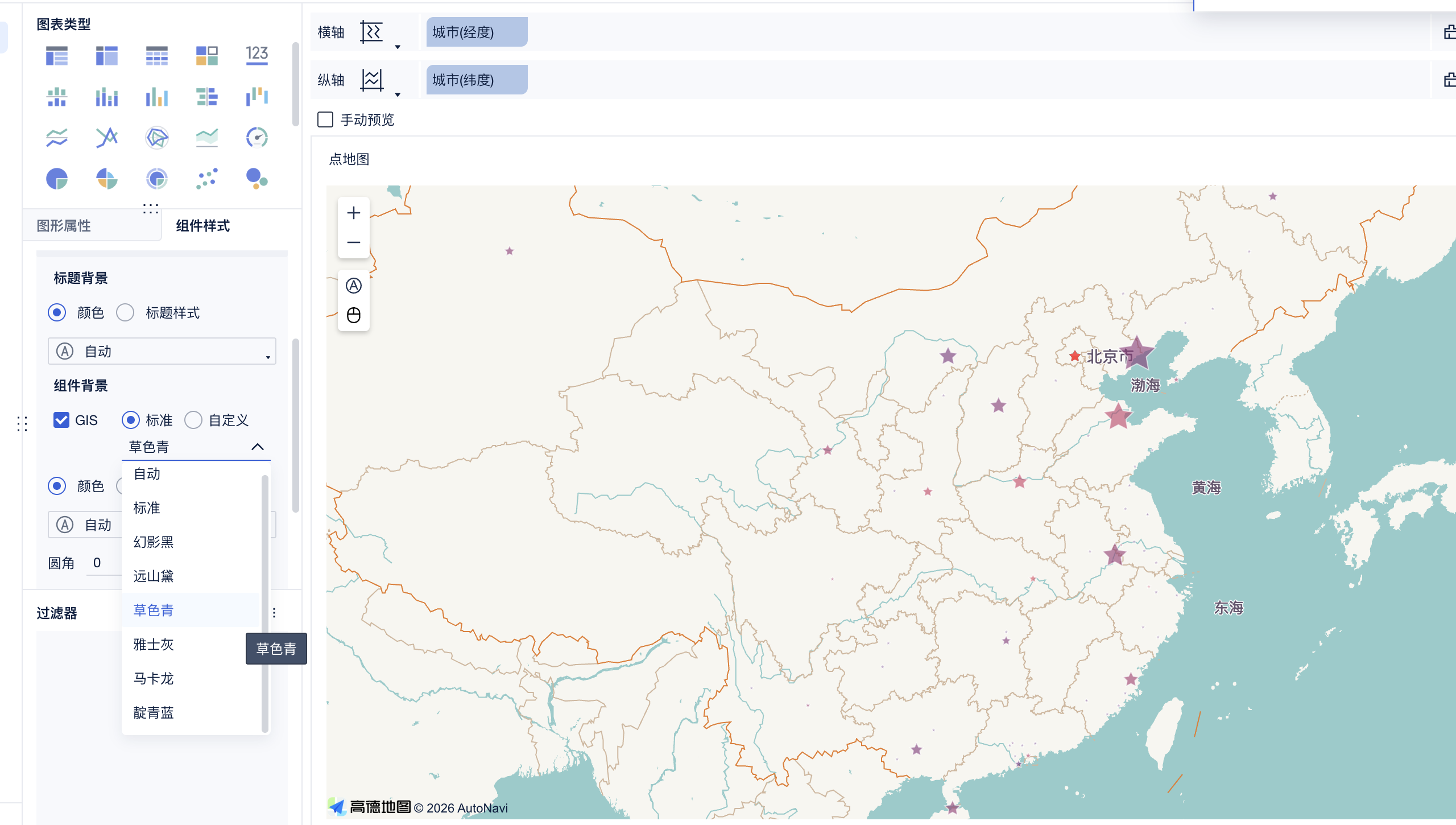Click the auto-fit A icon on map
The width and height of the screenshot is (1456, 825).
tap(354, 286)
